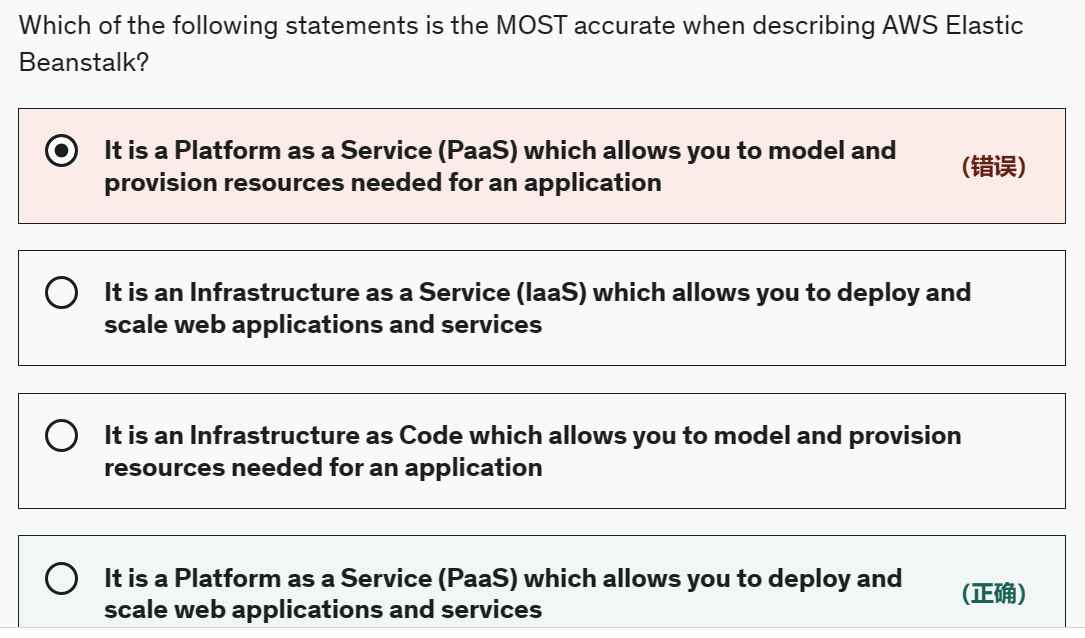Screen dimensions: 1085x638
Task: Select the radio button for PaaS model and provision
Action: (62, 151)
